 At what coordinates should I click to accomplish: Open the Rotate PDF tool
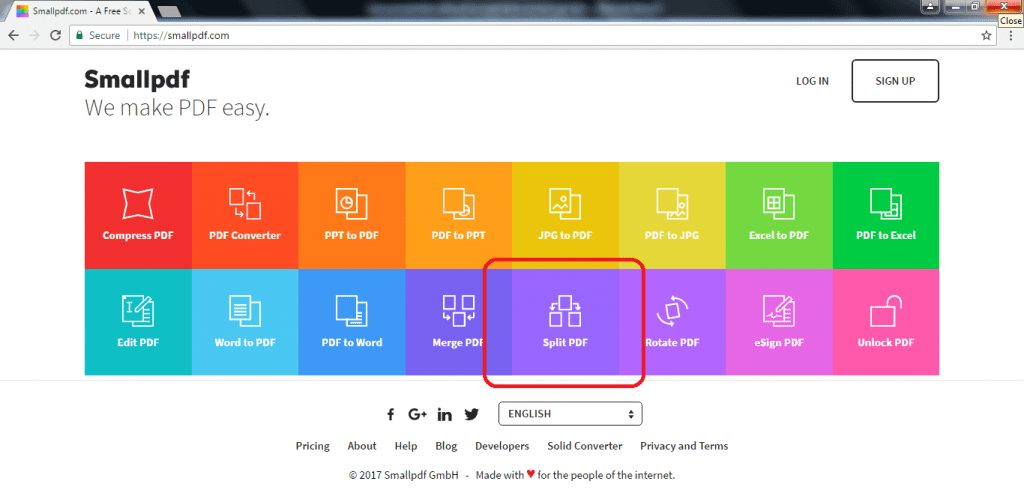pos(672,322)
